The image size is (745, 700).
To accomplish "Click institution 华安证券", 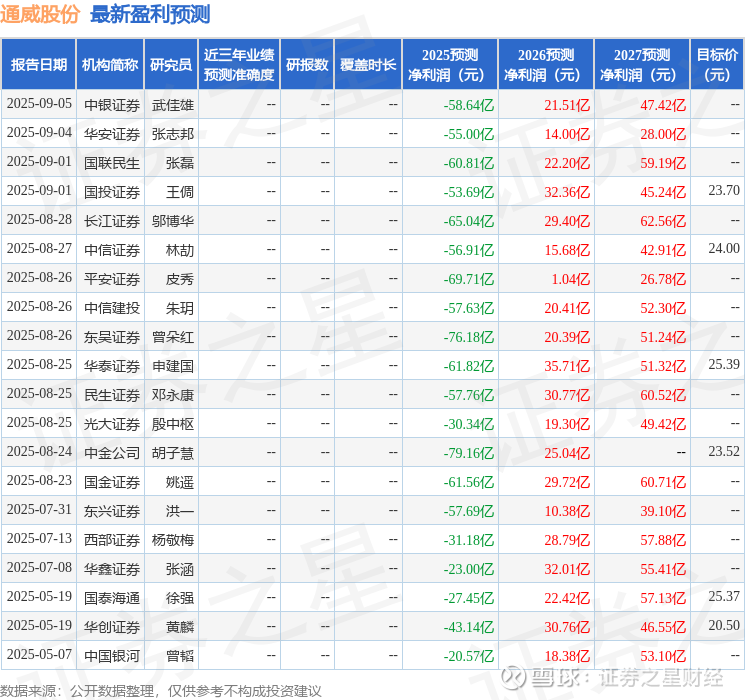I will pos(112,134).
